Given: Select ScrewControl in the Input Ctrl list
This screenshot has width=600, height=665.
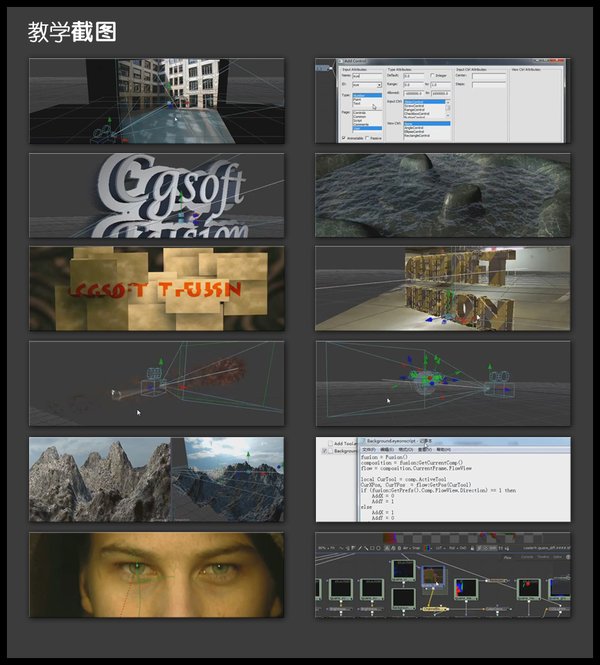Looking at the screenshot, I should 424,106.
